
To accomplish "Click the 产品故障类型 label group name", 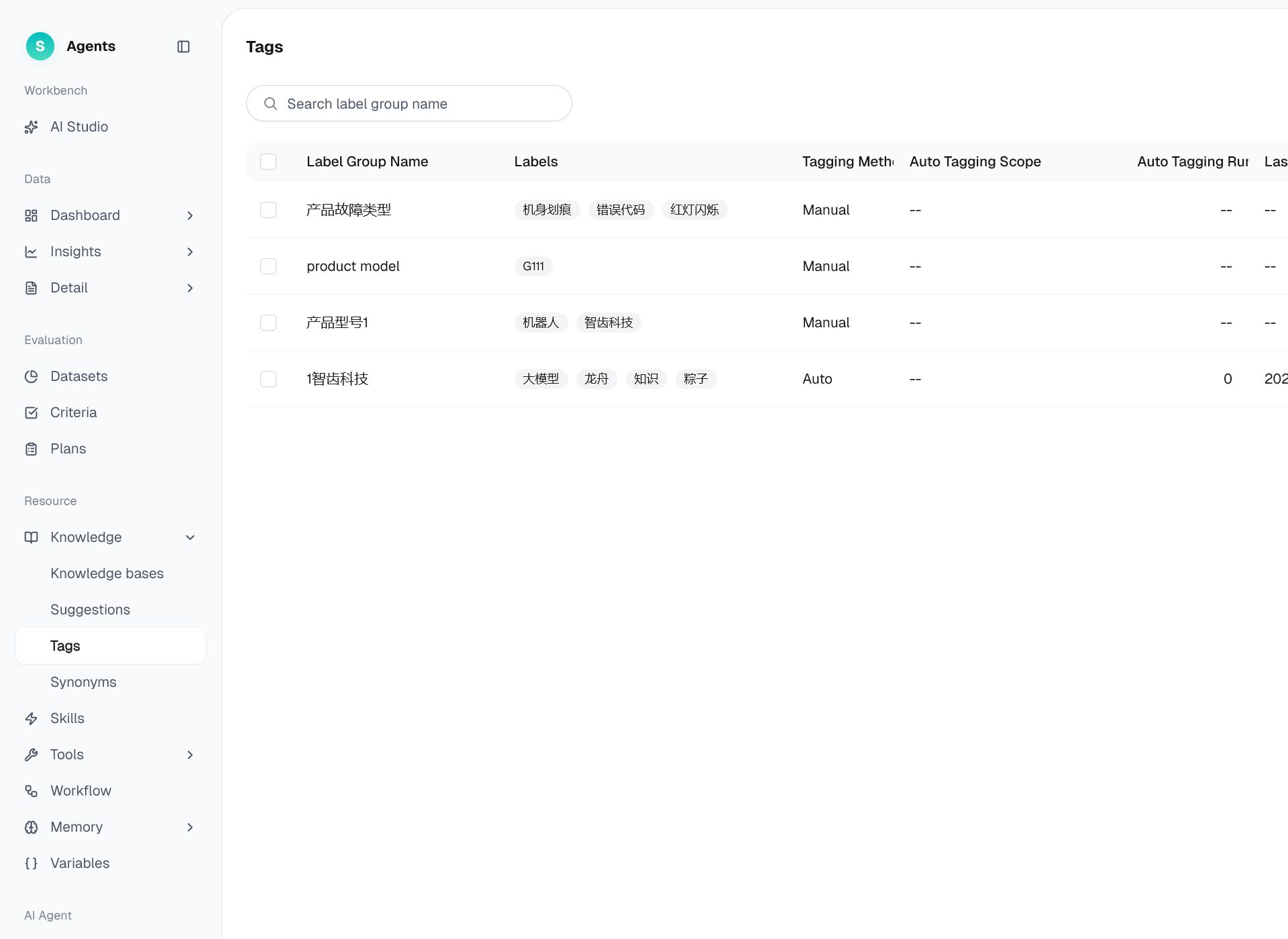I will [349, 210].
